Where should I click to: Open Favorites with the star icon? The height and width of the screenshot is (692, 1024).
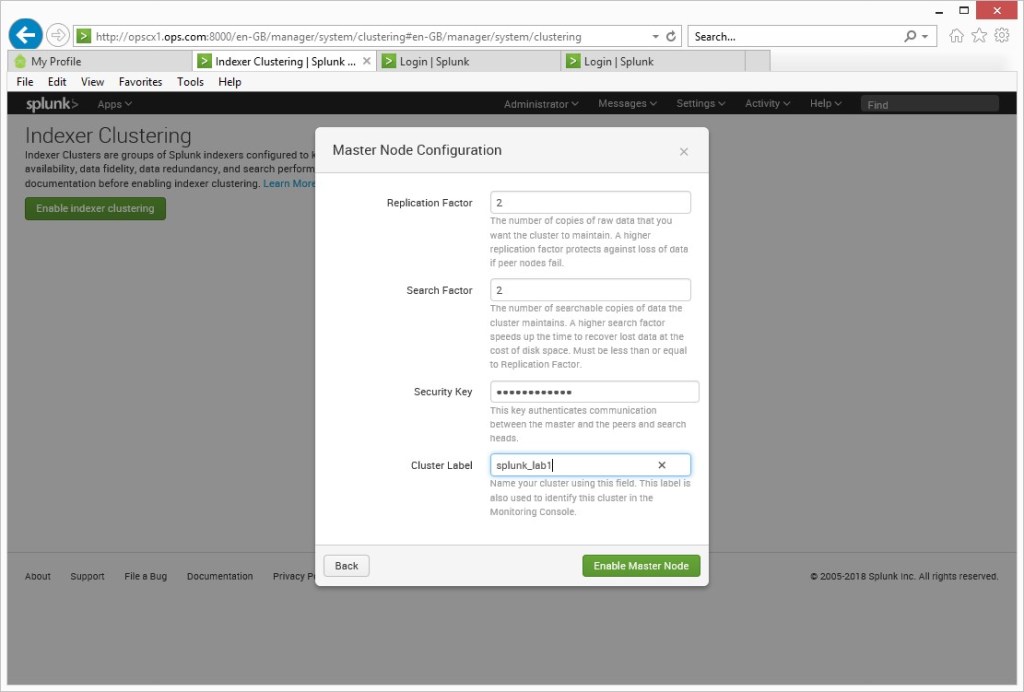coord(978,33)
